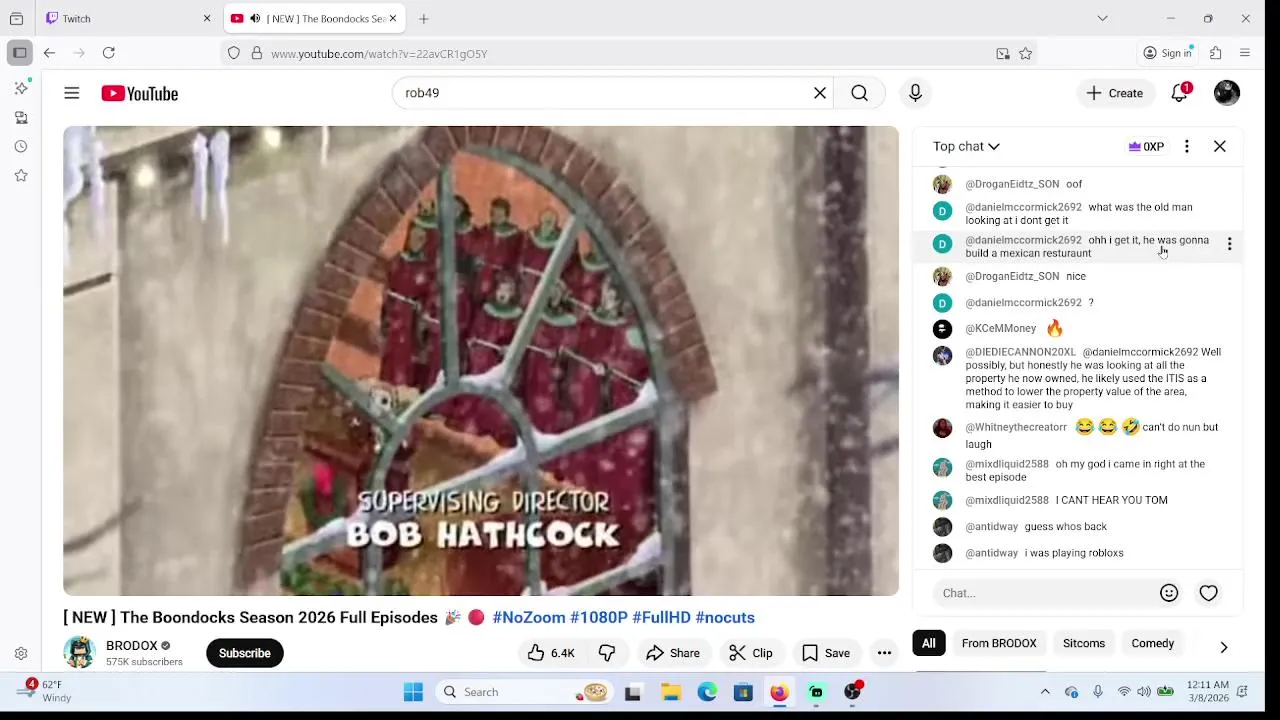Open the 0XP chat points badge
Image resolution: width=1280 pixels, height=720 pixels.
pyautogui.click(x=1146, y=146)
